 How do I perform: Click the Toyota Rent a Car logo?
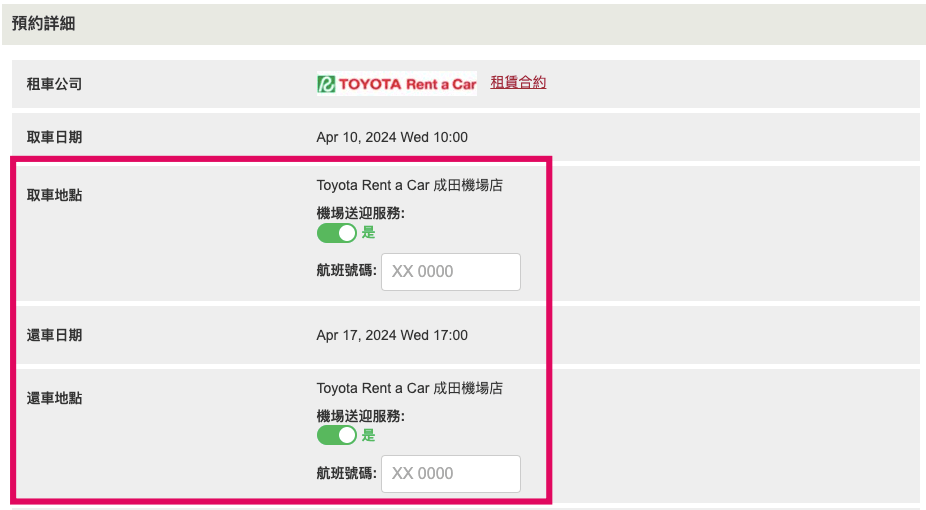click(x=396, y=84)
